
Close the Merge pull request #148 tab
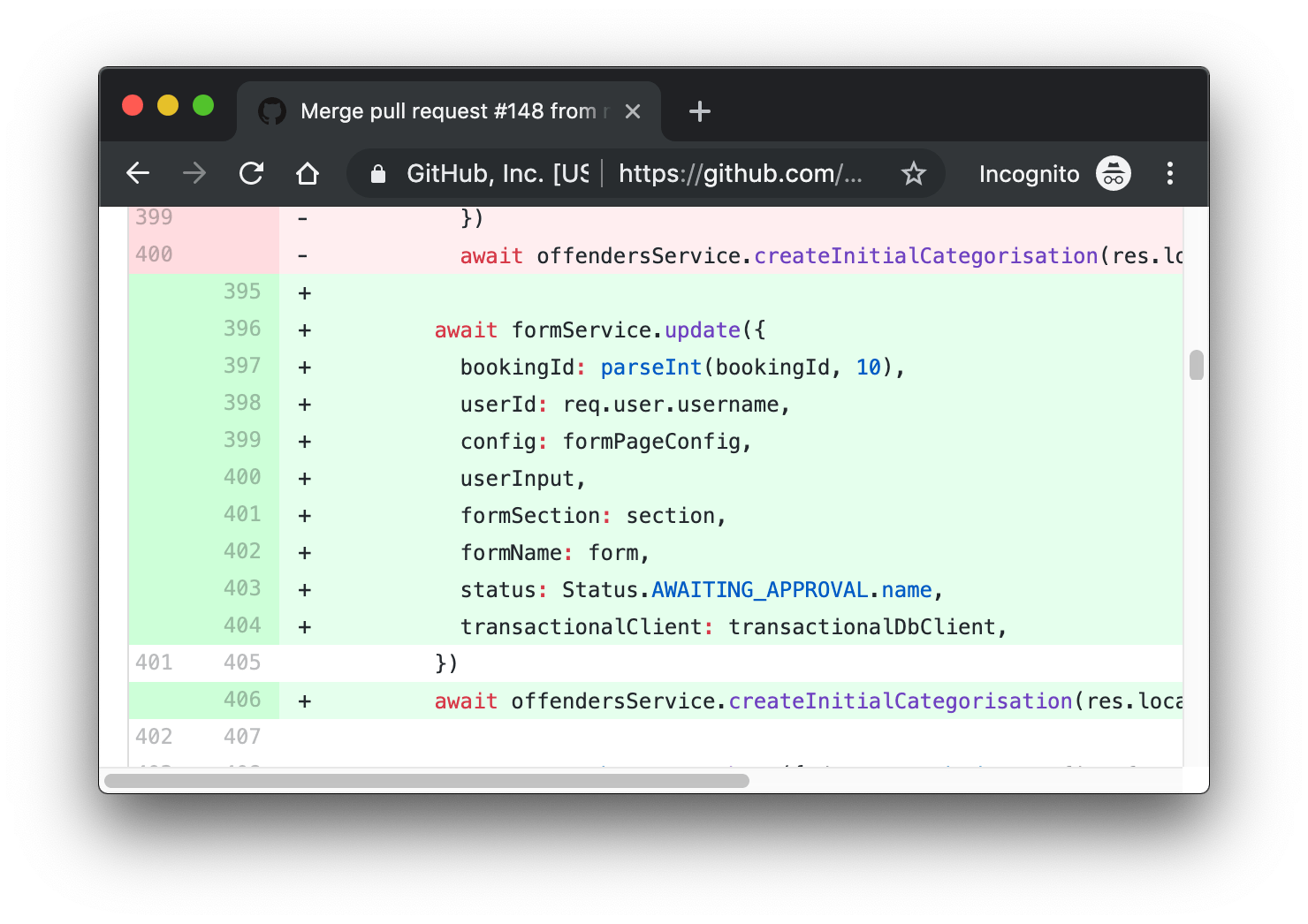633,111
